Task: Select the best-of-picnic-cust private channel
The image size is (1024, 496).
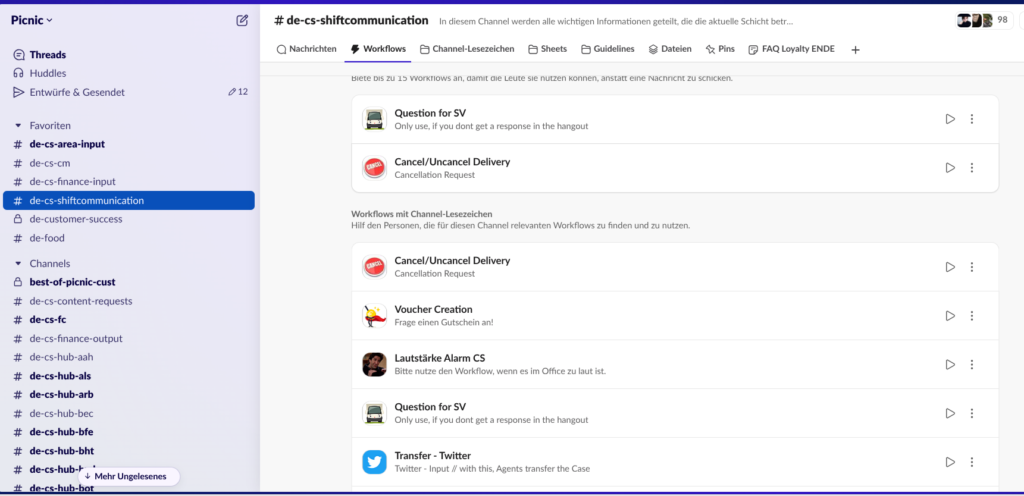Action: (72, 282)
